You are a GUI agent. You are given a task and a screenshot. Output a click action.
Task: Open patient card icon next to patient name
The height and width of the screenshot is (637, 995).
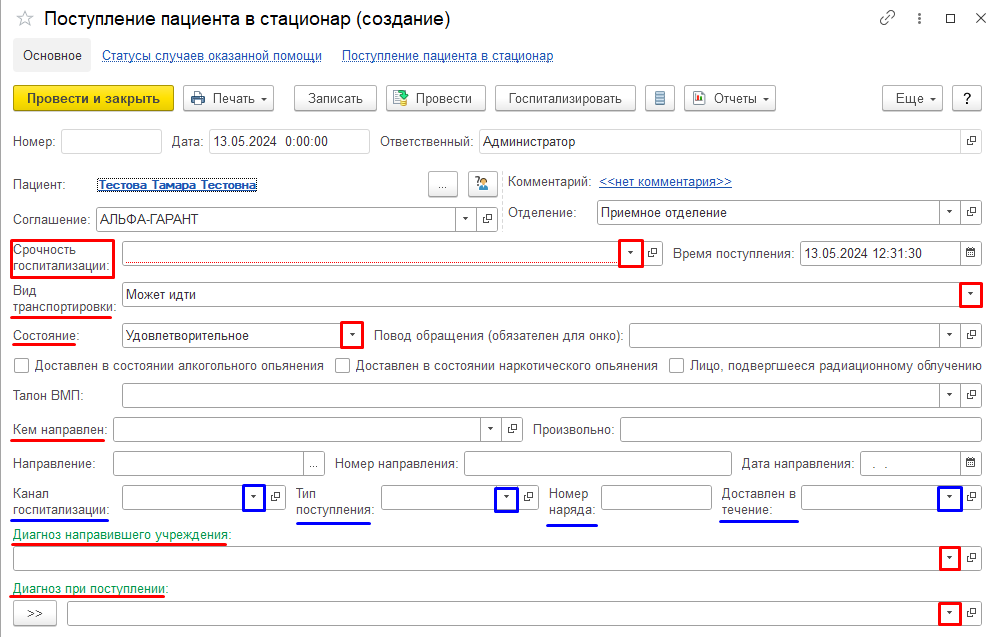click(x=482, y=184)
